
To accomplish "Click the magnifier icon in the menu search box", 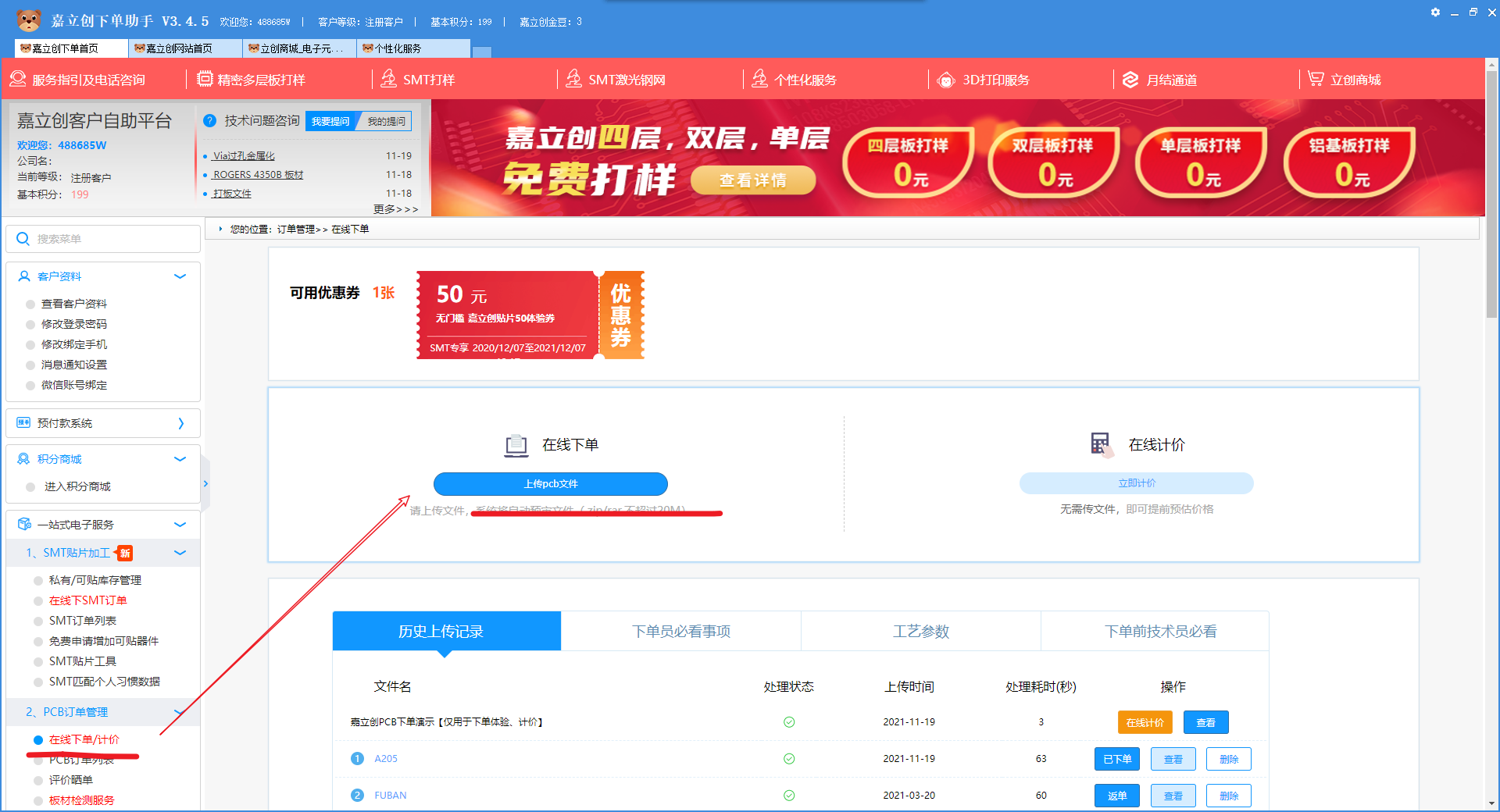I will [23, 239].
